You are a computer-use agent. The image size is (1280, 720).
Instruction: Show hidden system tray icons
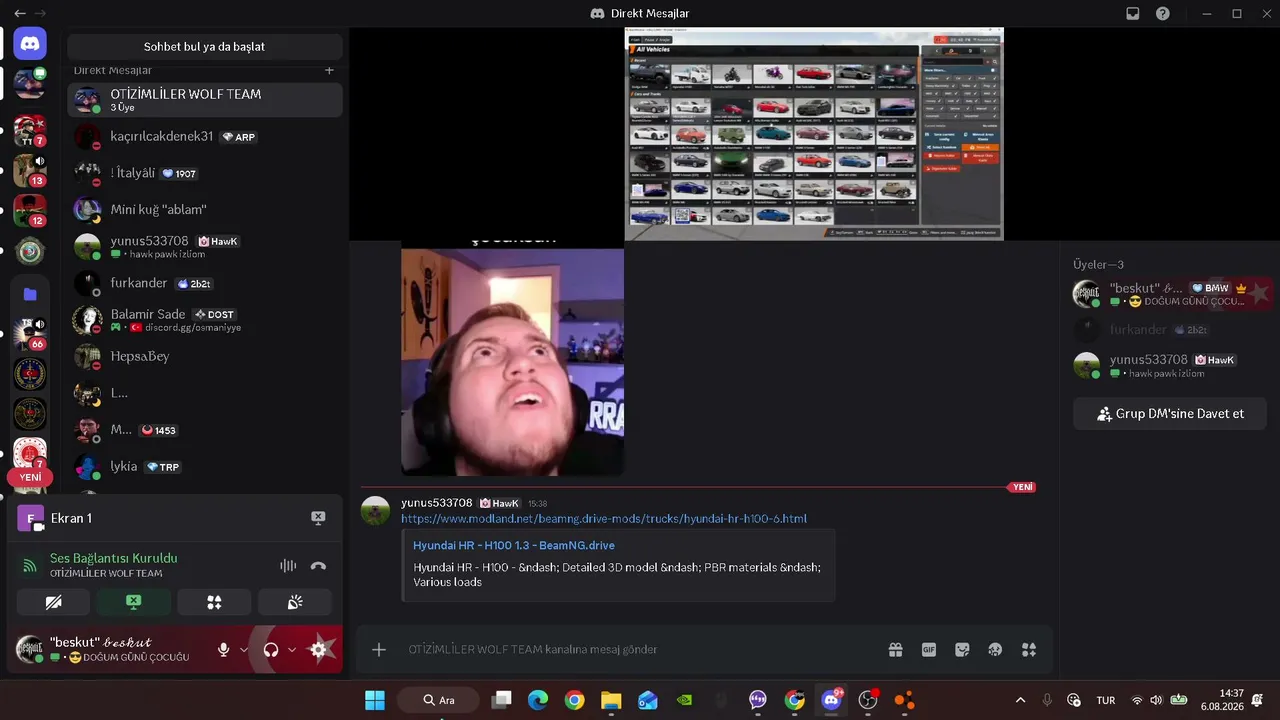pos(1020,700)
